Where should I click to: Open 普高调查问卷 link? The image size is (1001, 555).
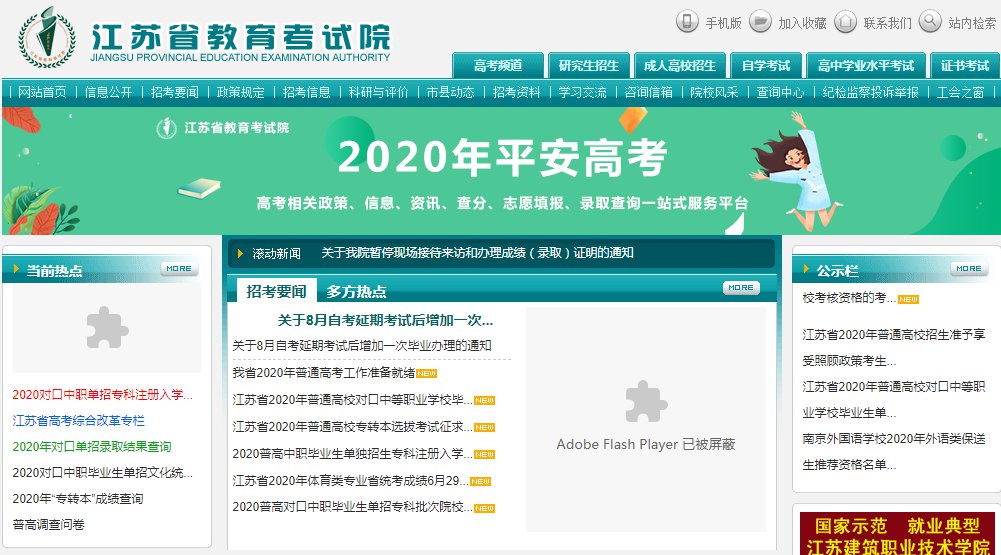pyautogui.click(x=49, y=524)
